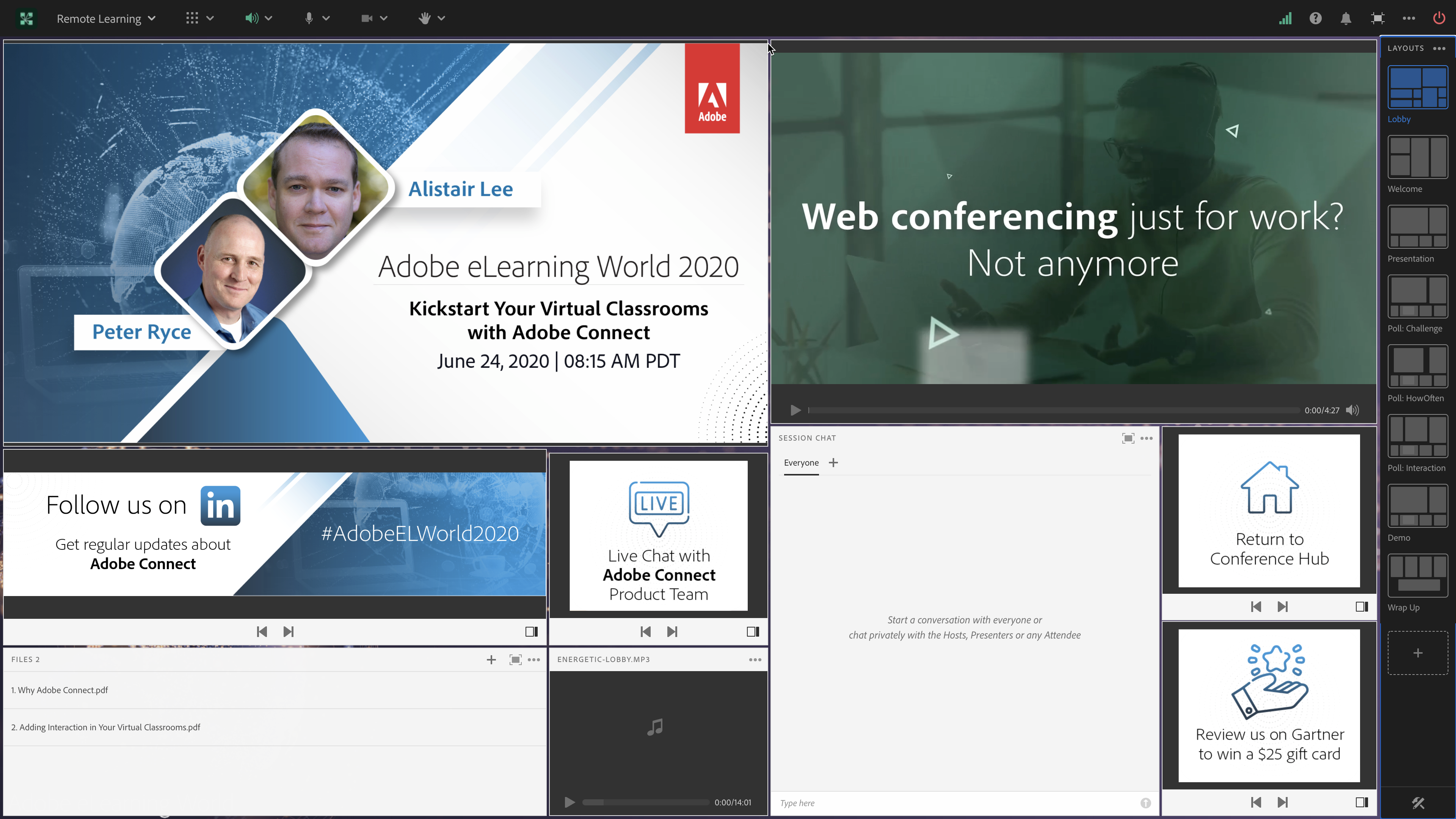Viewport: 1456px width, 819px height.
Task: Open Adding Interaction in Virtual Classrooms.pdf
Action: (106, 727)
